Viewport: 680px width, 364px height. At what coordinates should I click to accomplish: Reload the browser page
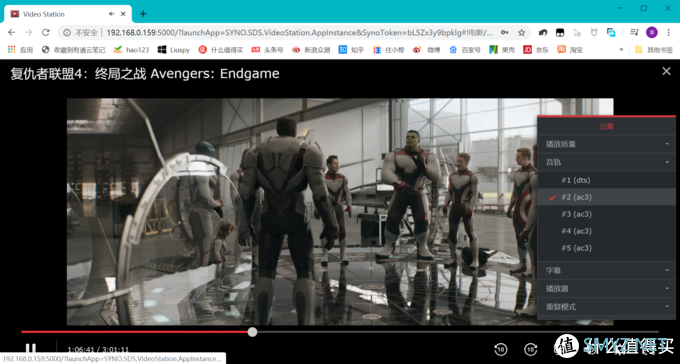pos(46,33)
